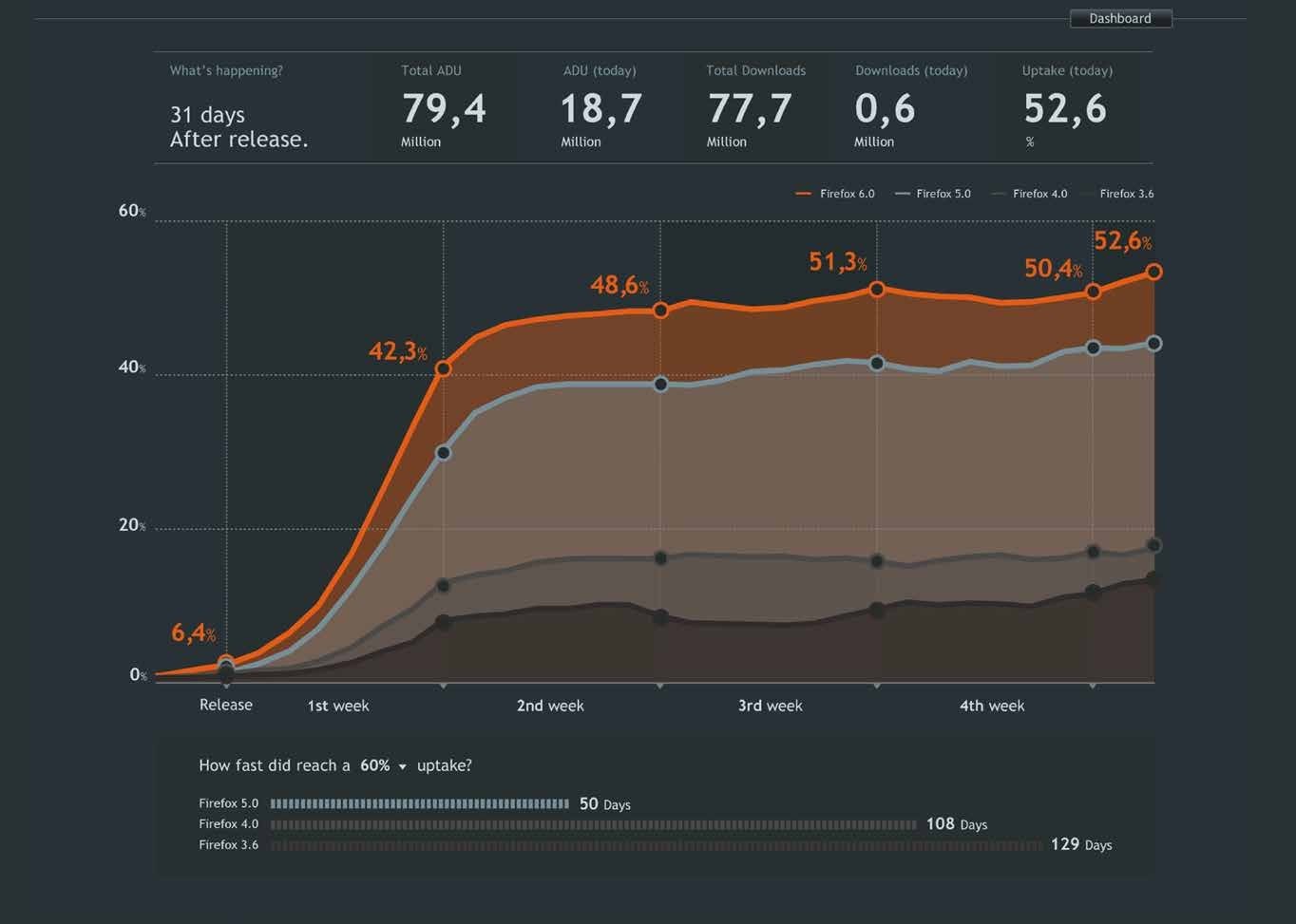Image resolution: width=1296 pixels, height=924 pixels.
Task: Select the 52,6% orange data point
Action: [x=1153, y=272]
